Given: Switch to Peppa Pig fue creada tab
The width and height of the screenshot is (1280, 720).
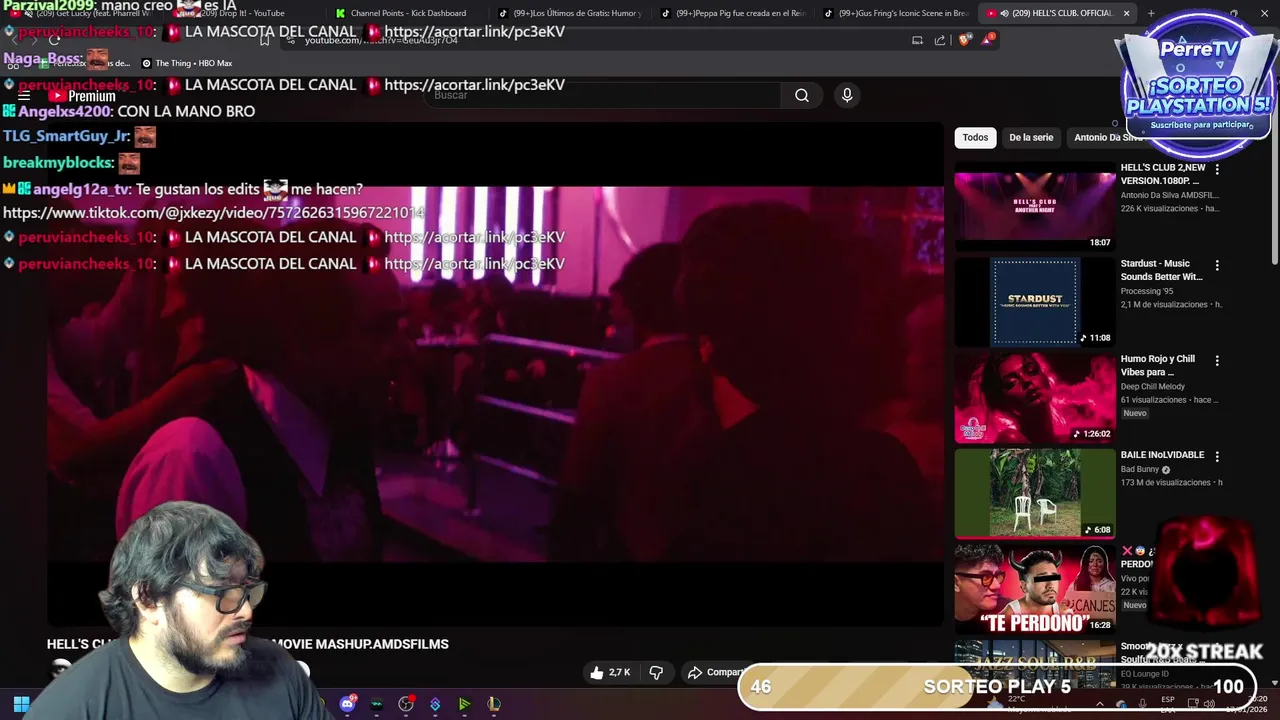Looking at the screenshot, I should pos(735,13).
